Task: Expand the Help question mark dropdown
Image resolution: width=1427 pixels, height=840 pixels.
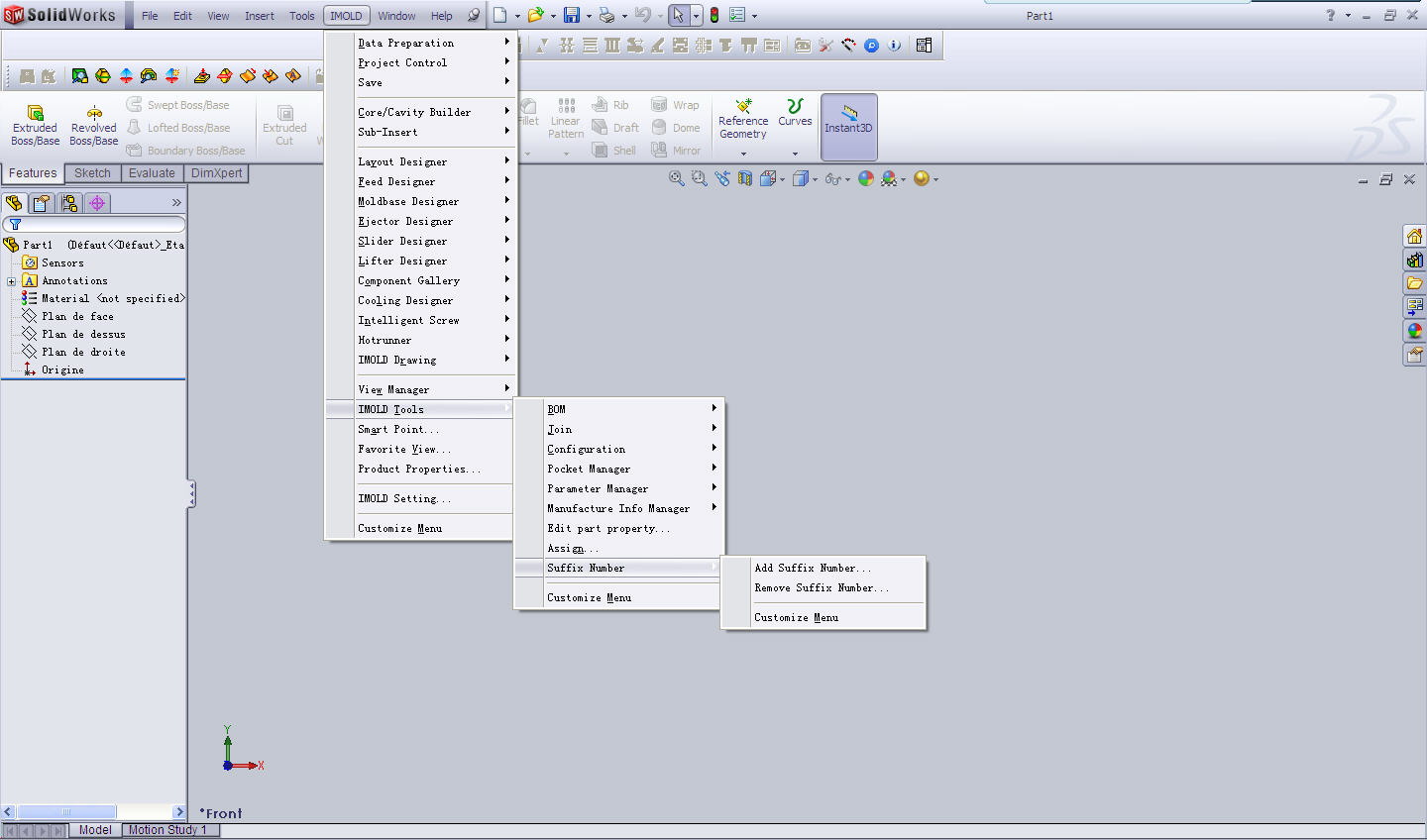Action: click(x=1348, y=15)
